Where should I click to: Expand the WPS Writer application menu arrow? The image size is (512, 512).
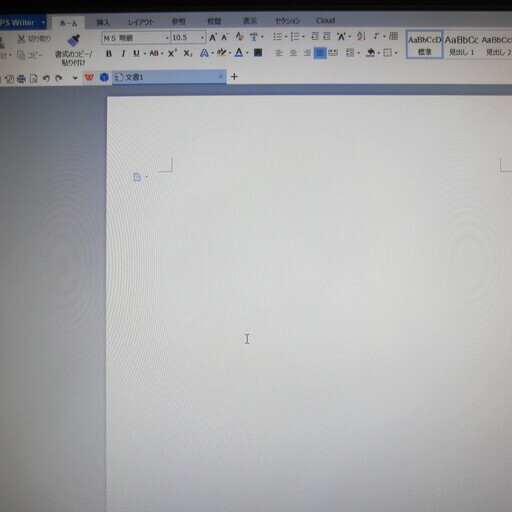coord(43,23)
